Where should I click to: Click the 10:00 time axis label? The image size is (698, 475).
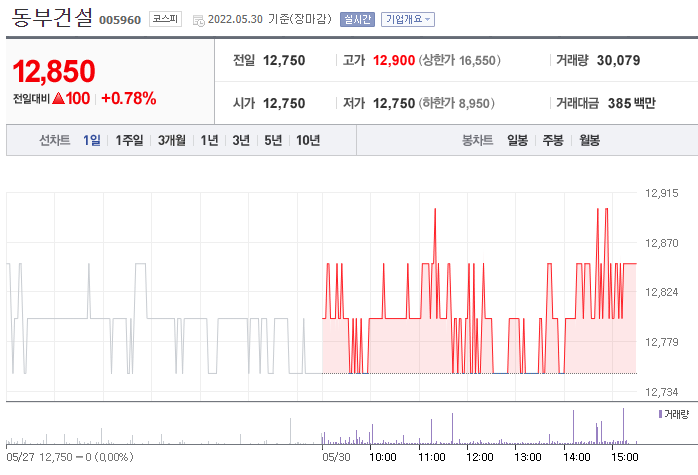click(x=383, y=457)
